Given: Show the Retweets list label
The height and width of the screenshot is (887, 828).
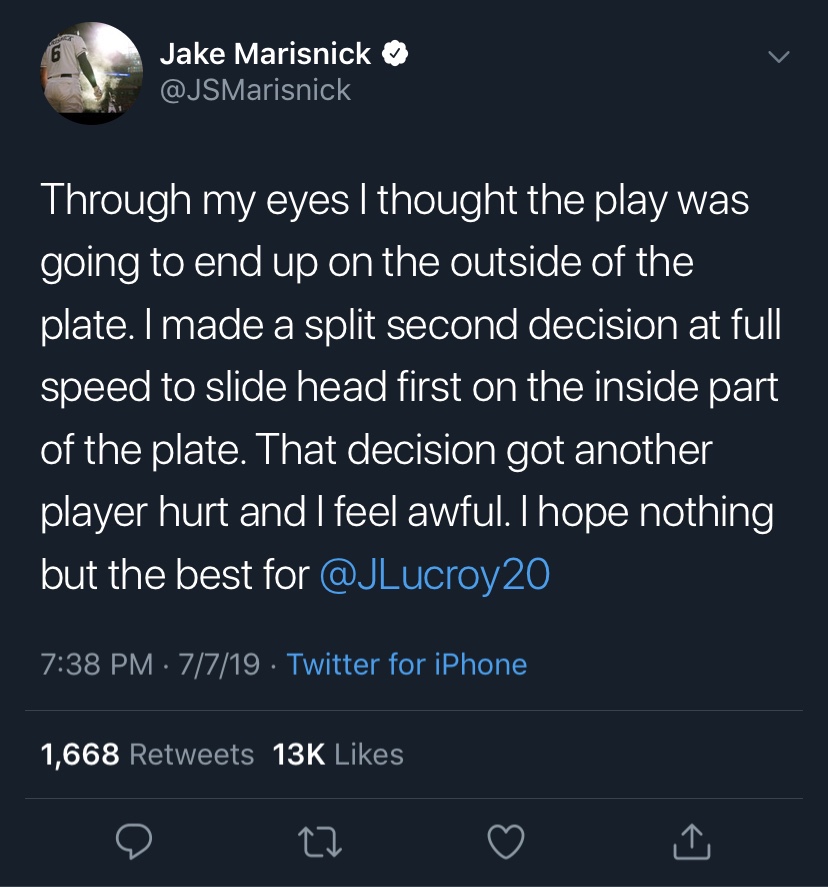Looking at the screenshot, I should coord(192,754).
